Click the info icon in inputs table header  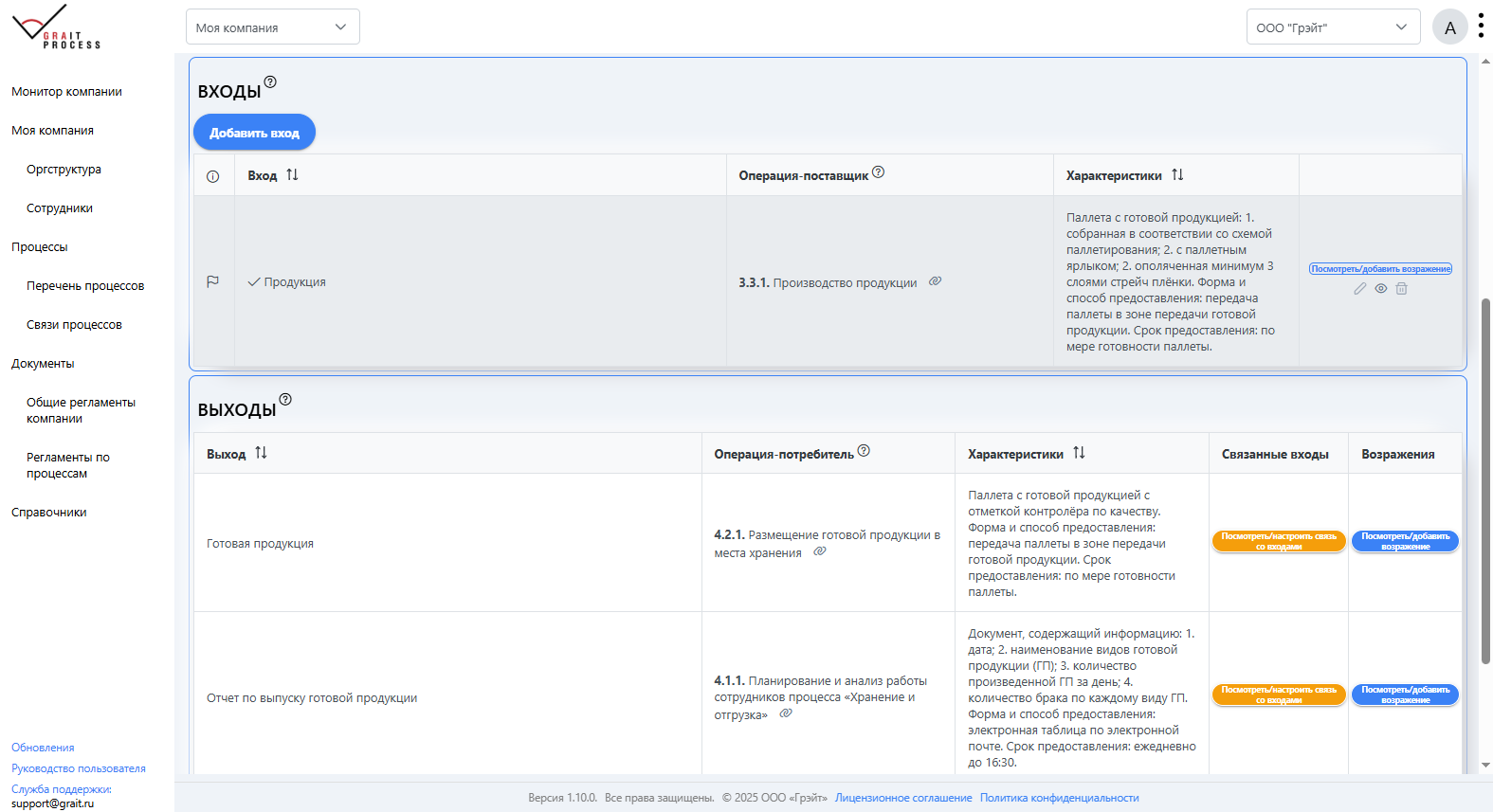point(213,176)
